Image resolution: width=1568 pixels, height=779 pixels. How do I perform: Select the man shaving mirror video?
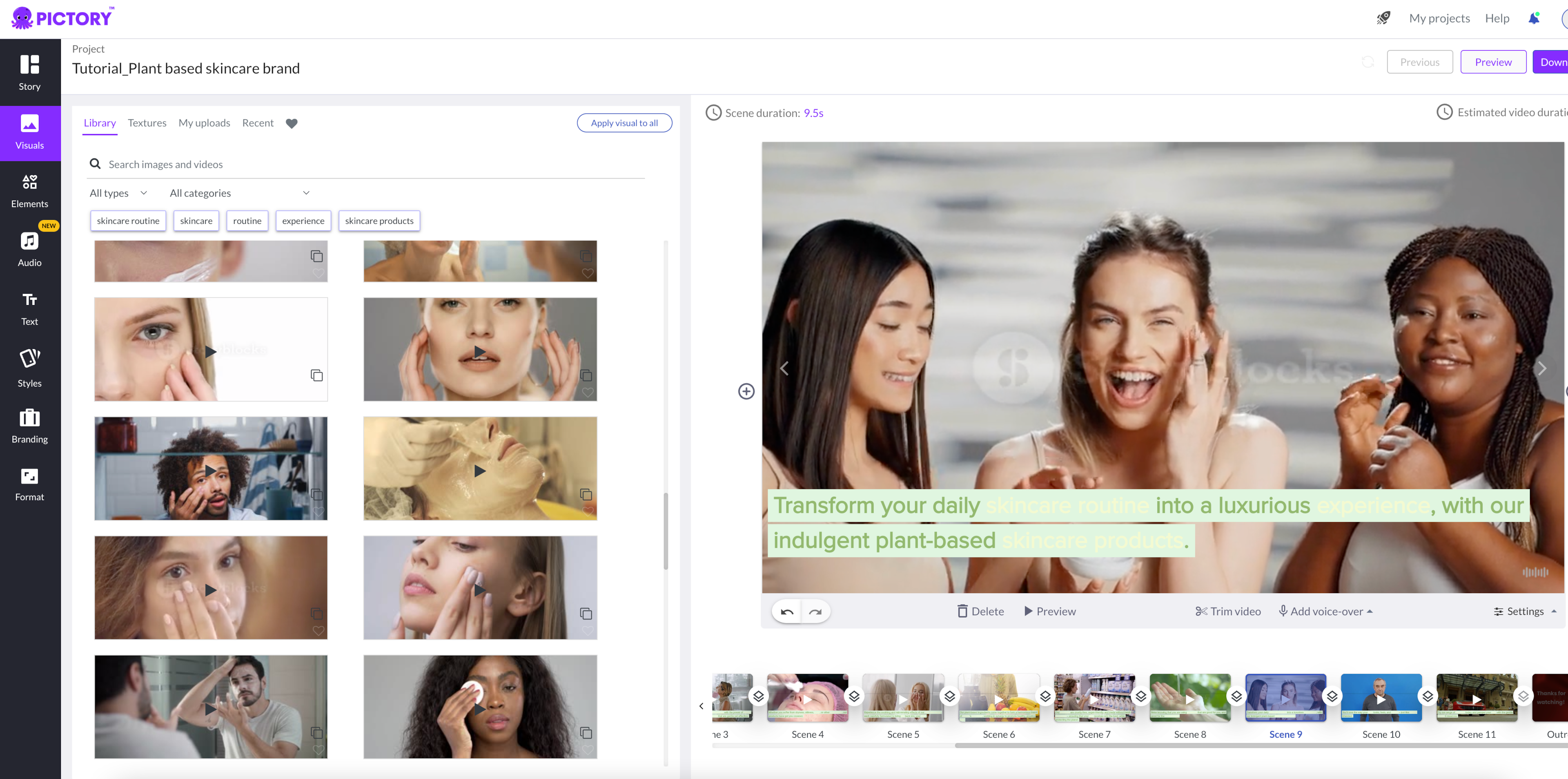pos(211,707)
